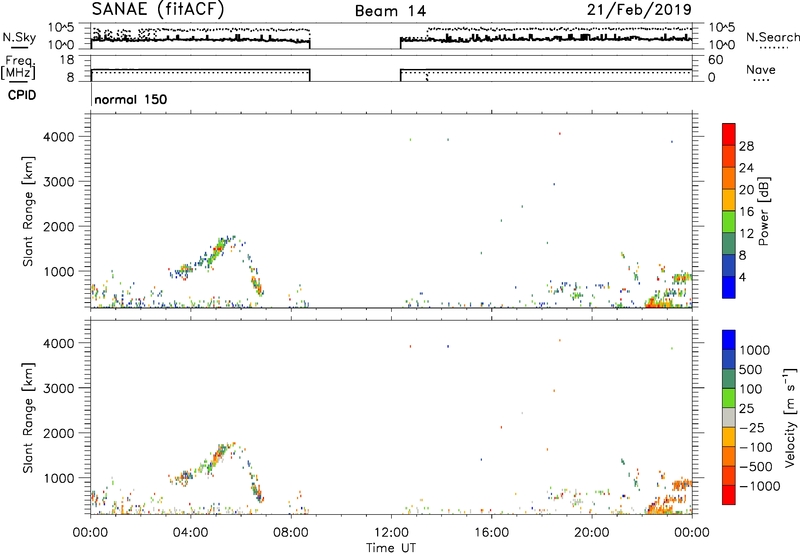
Task: Click the 2000 tick in velocity panel
Action: point(59,433)
